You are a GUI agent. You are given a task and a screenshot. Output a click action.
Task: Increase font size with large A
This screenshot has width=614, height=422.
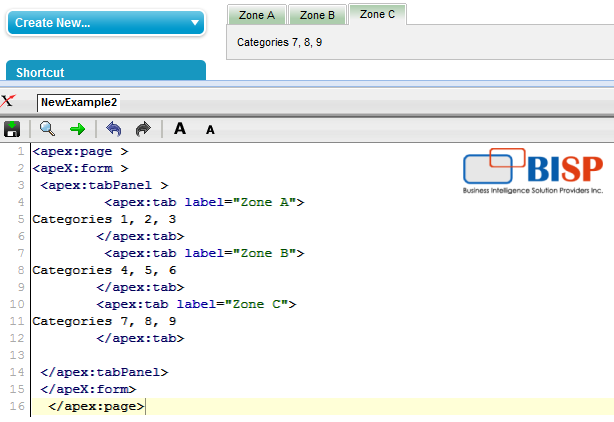(x=180, y=129)
